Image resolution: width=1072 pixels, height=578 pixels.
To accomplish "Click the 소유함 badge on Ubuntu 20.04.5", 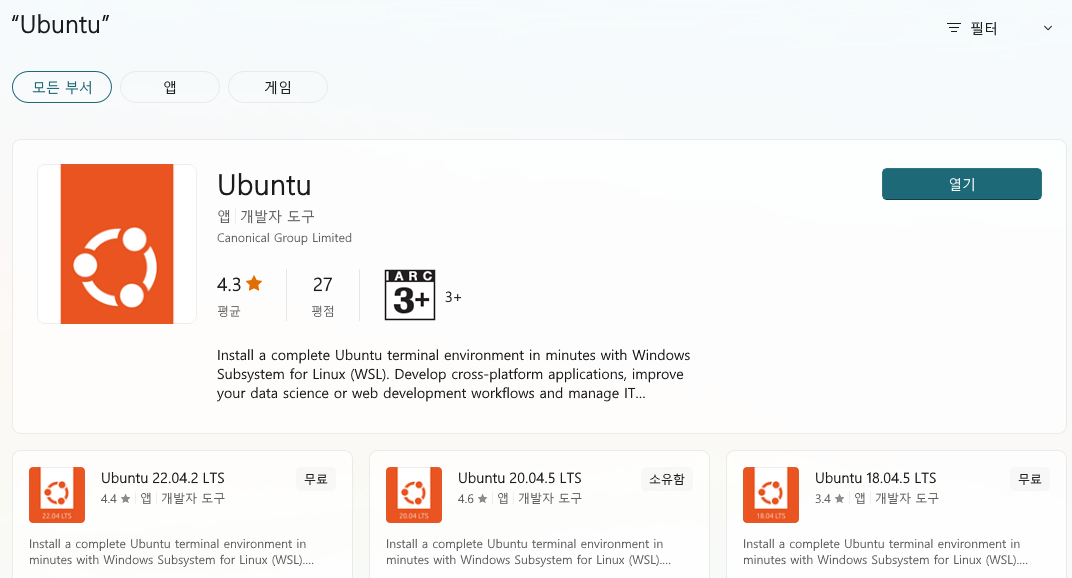I will [667, 479].
